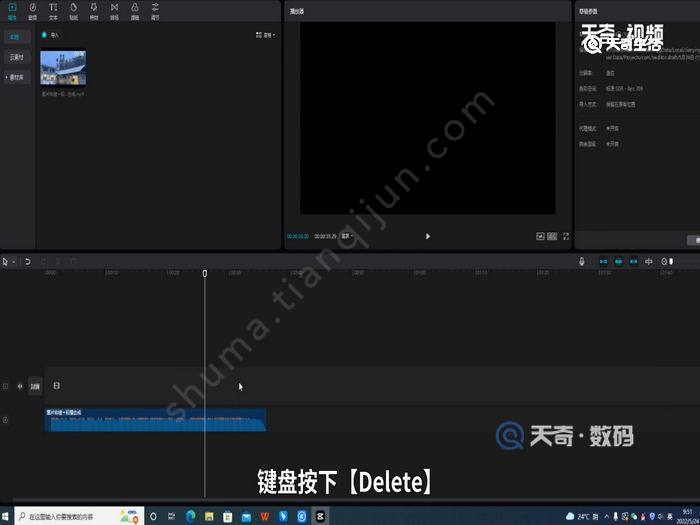
Task: Open Task View on the taskbar
Action: pyautogui.click(x=171, y=517)
